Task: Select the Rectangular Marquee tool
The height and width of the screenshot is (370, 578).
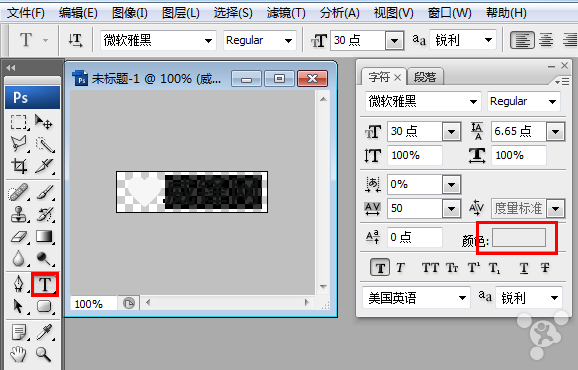Action: click(18, 122)
